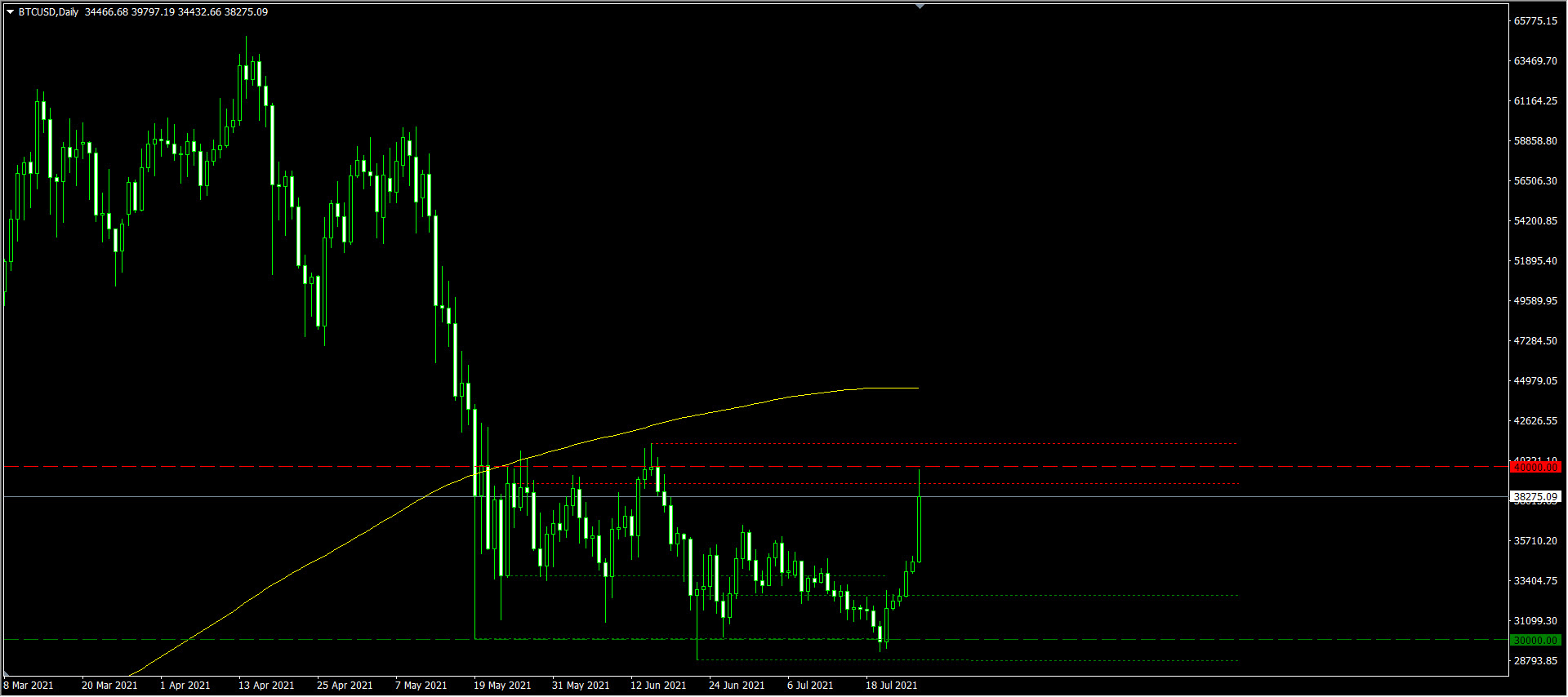Click the 7 May 2021 date label
1568x697 pixels.
click(x=421, y=686)
